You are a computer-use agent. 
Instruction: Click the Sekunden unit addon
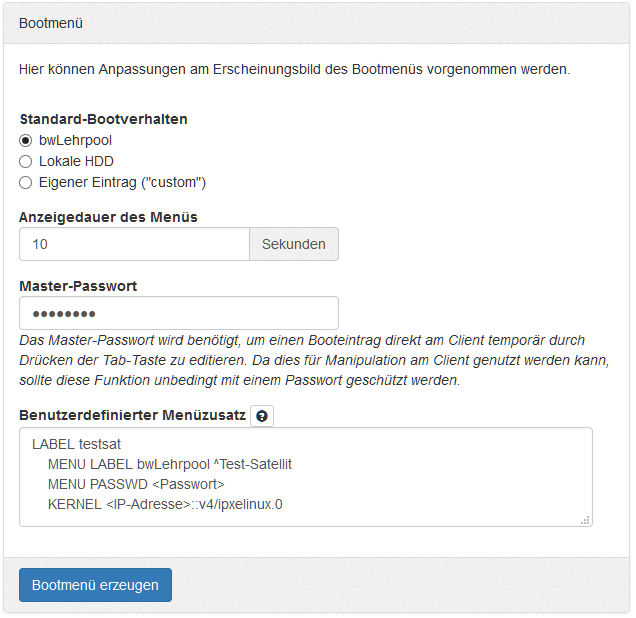point(293,244)
